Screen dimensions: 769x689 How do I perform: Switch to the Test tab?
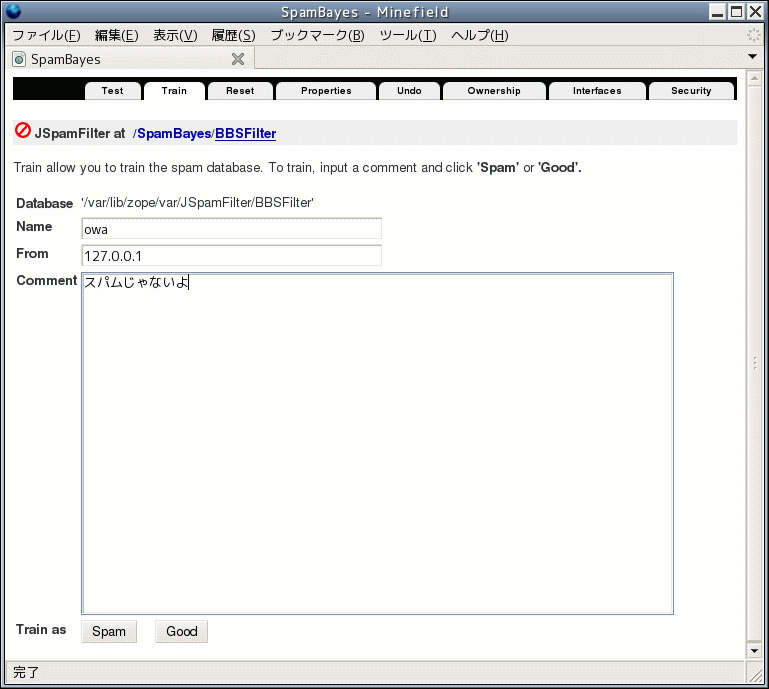(x=112, y=91)
